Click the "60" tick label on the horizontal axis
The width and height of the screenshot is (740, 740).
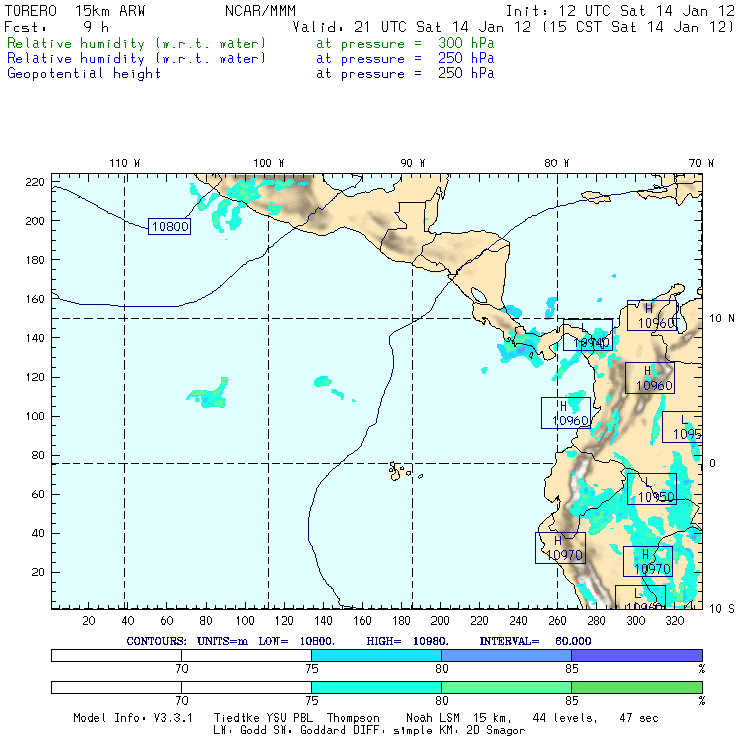click(167, 621)
